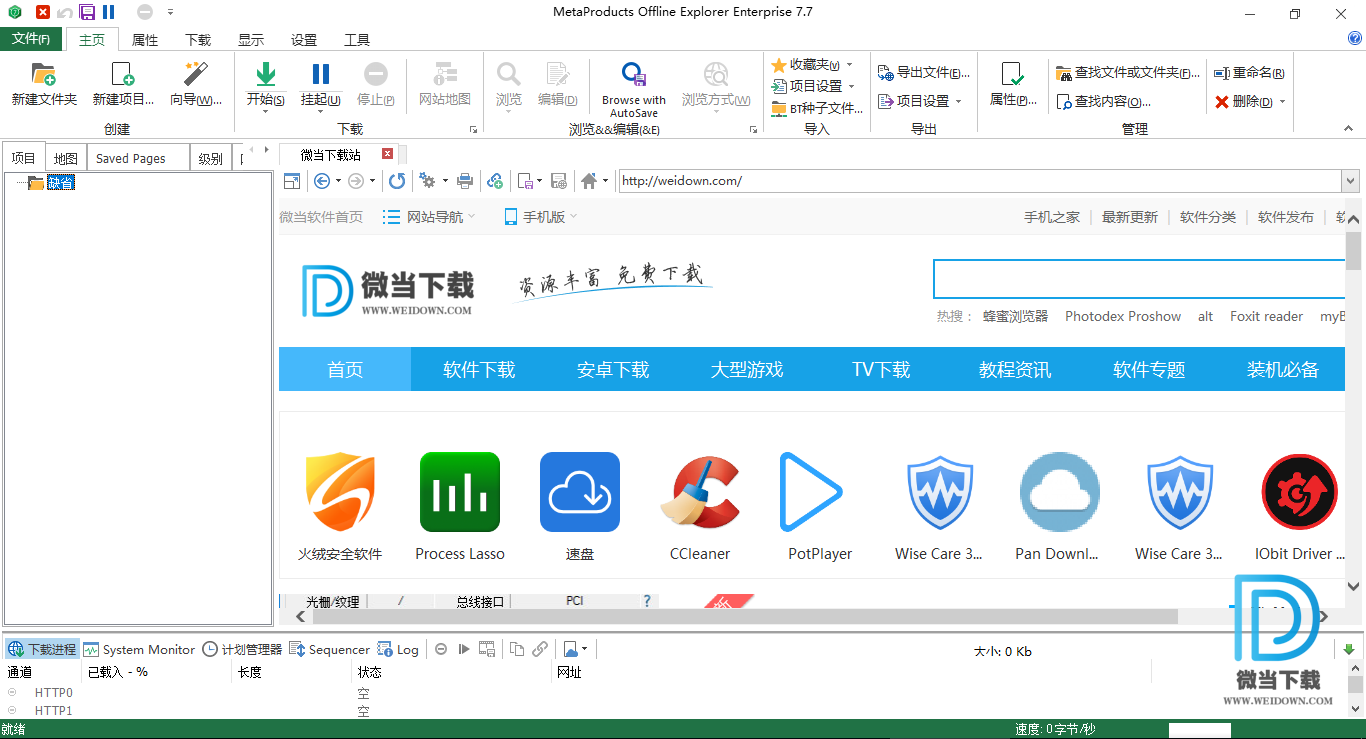
Task: Click 教程资讯 in the website nav bar
Action: 1015,370
